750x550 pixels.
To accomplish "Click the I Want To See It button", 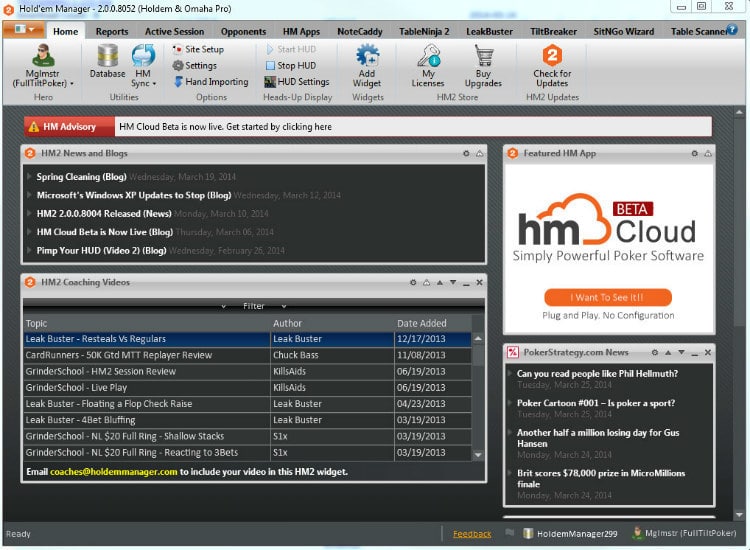I will coord(608,297).
